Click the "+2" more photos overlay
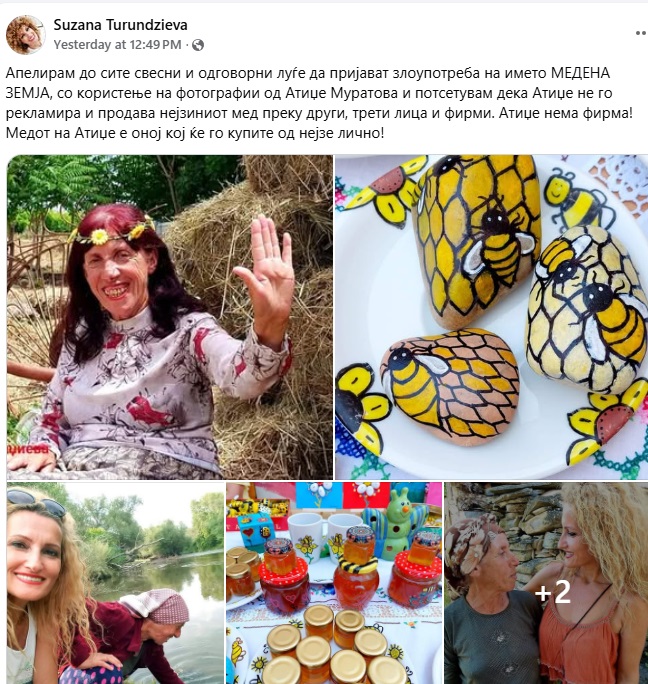648x684 pixels. (552, 592)
